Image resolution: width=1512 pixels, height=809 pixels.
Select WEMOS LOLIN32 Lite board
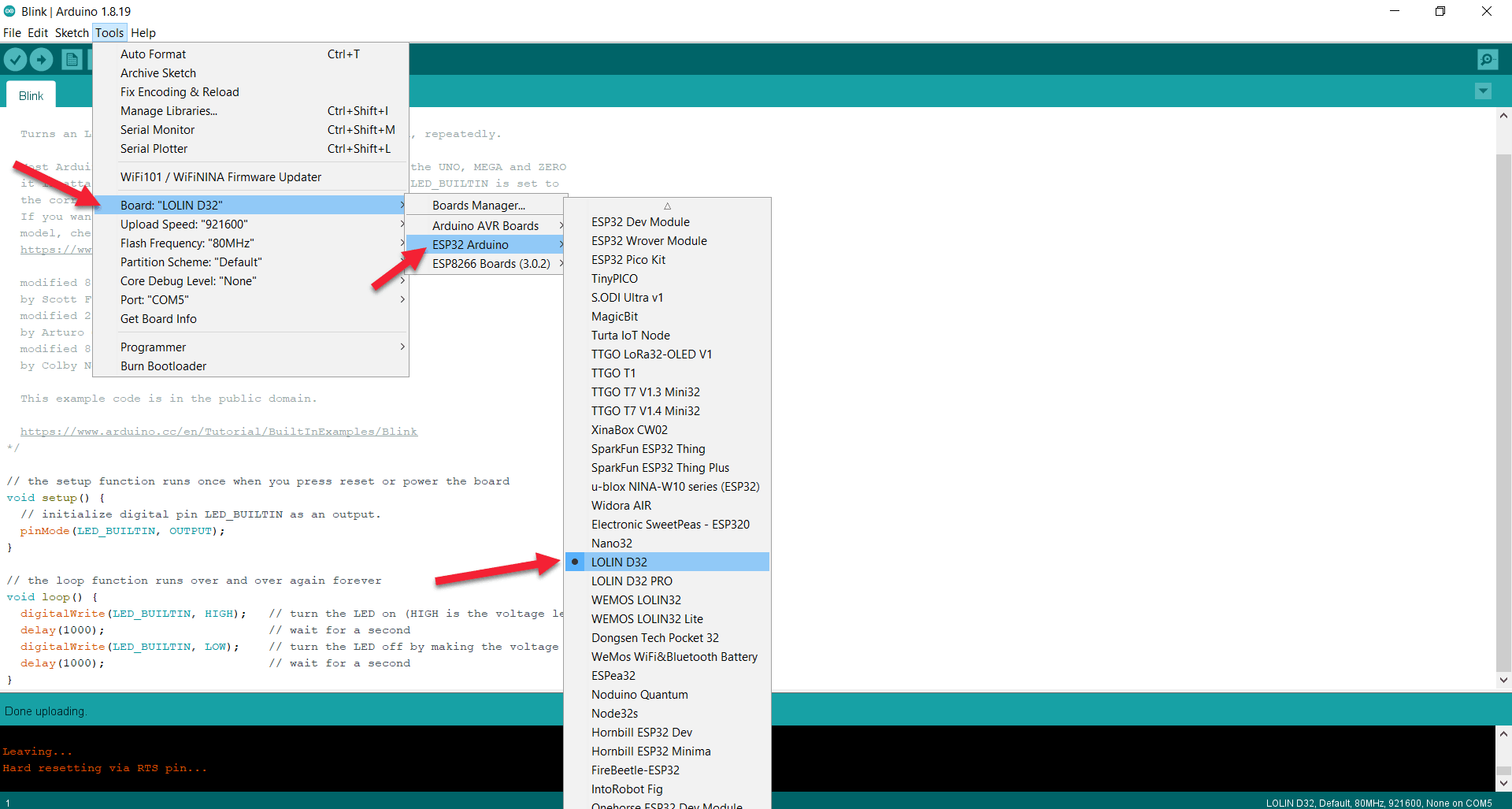667,619
